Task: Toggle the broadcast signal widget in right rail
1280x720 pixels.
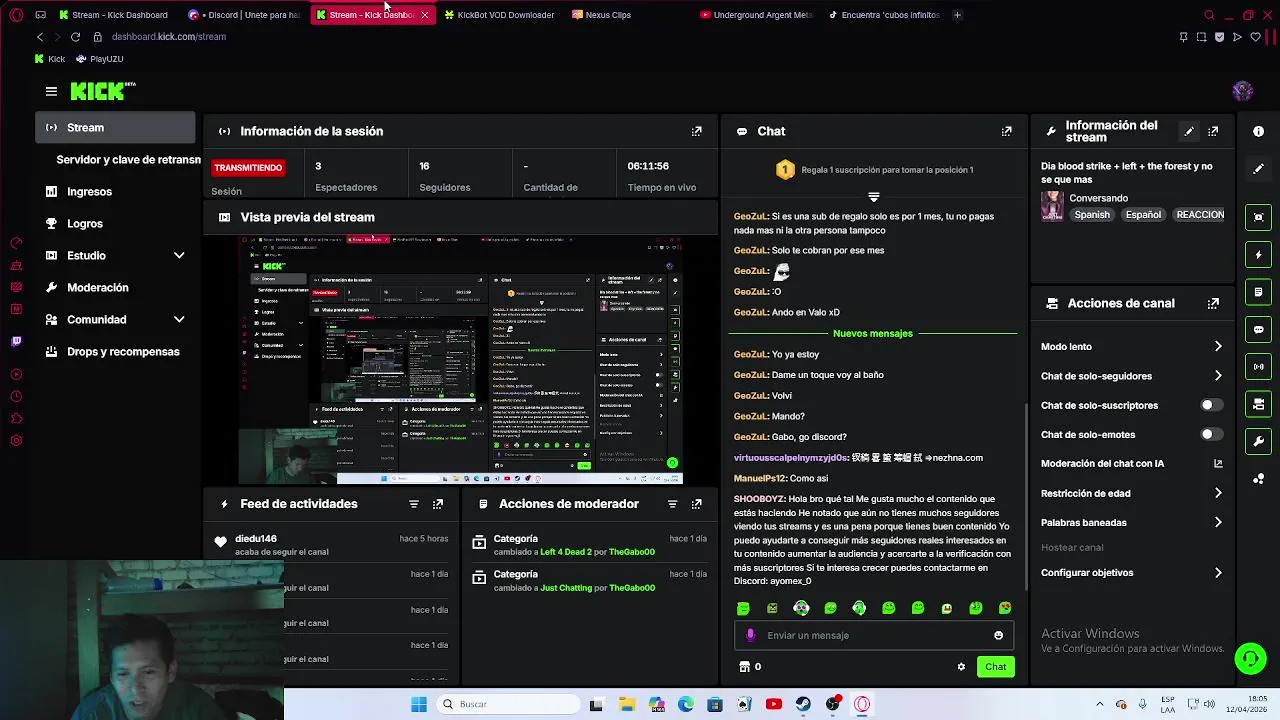Action: [1258, 366]
